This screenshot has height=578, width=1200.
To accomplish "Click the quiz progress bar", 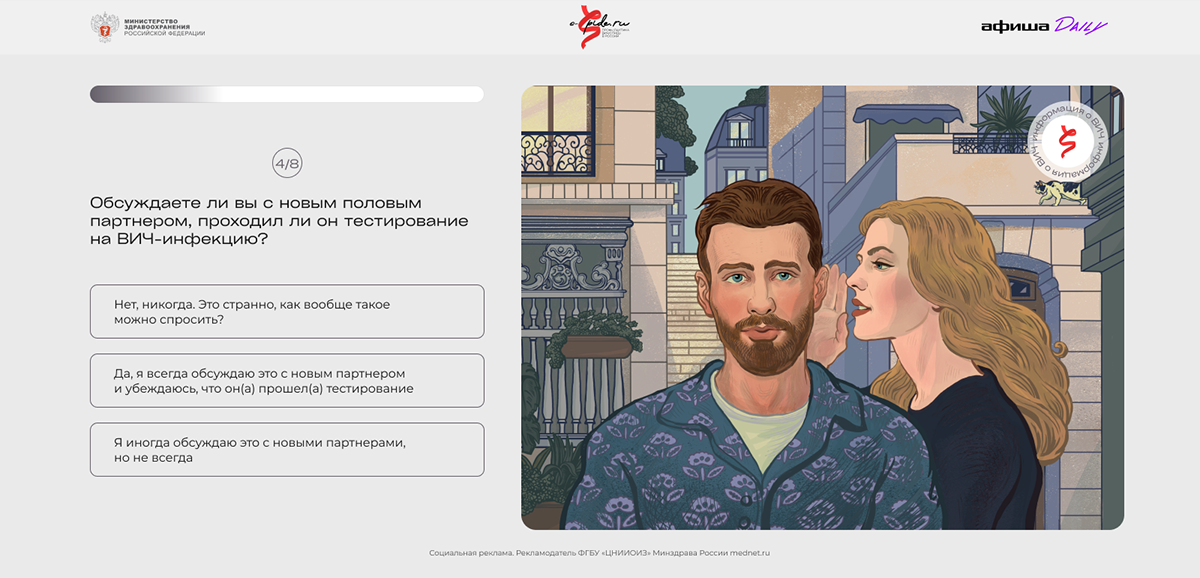I will pyautogui.click(x=287, y=94).
